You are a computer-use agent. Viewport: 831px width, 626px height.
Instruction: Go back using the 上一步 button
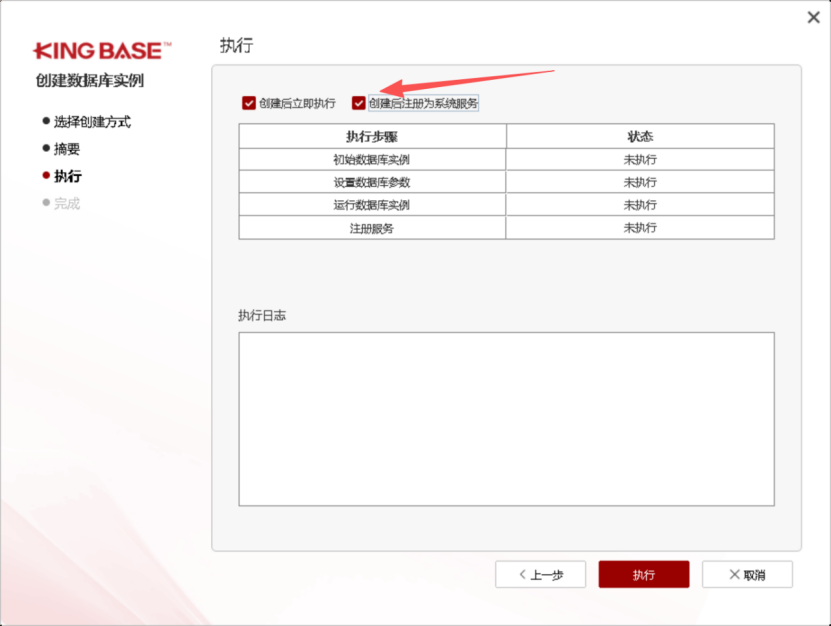coord(540,575)
